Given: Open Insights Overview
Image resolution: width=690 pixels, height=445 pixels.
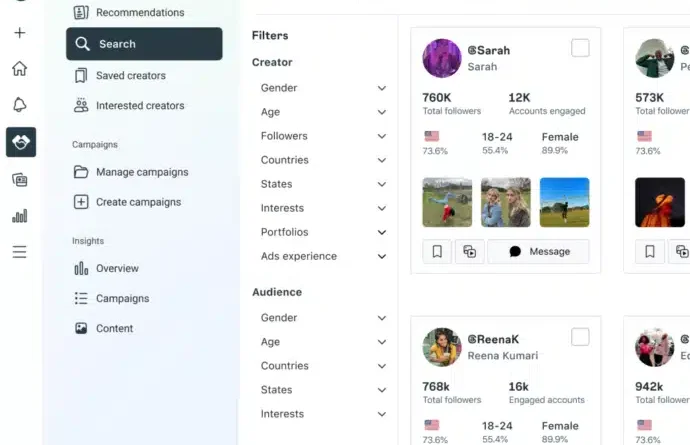Looking at the screenshot, I should click(x=117, y=268).
